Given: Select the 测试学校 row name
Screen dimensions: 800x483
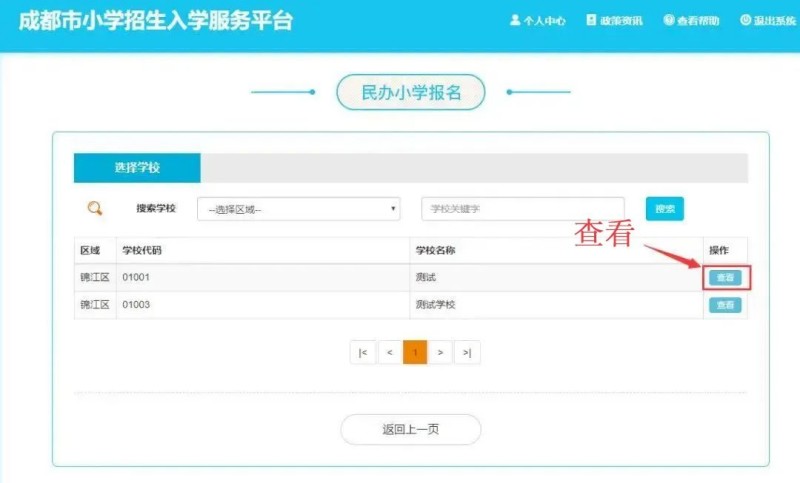Looking at the screenshot, I should pos(435,305).
